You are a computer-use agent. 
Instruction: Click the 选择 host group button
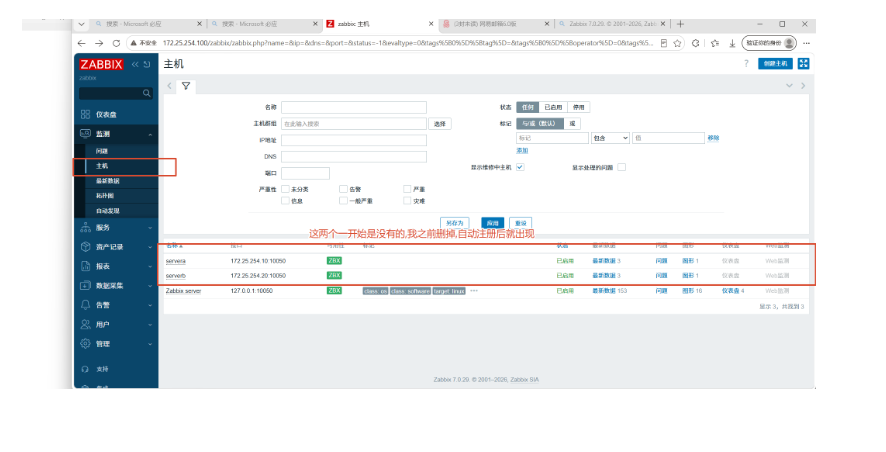tap(440, 124)
